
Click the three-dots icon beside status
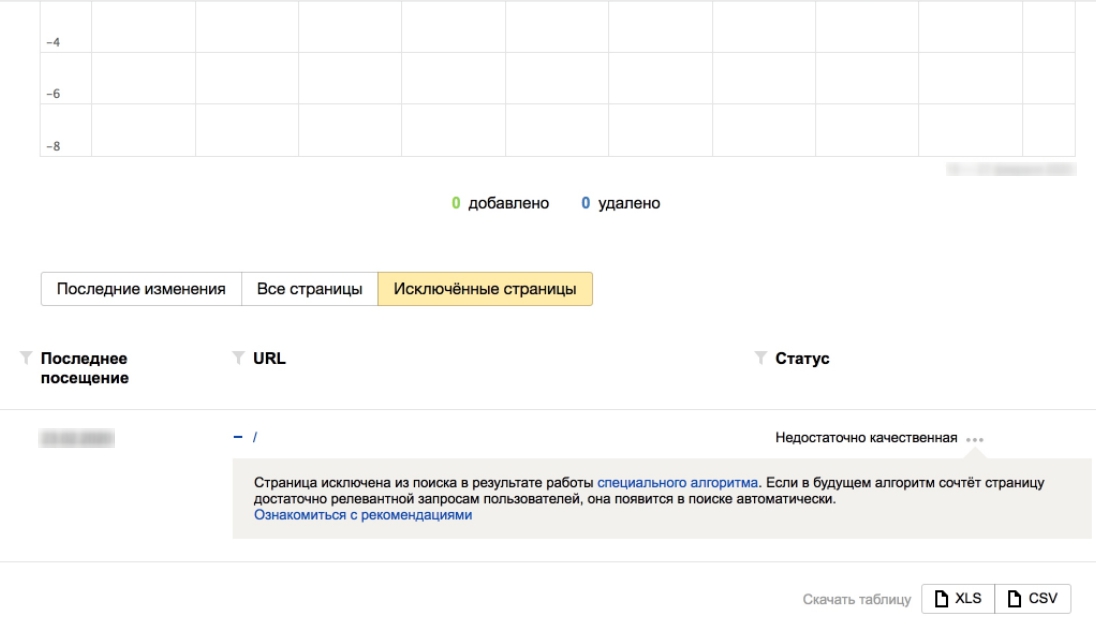click(x=976, y=439)
